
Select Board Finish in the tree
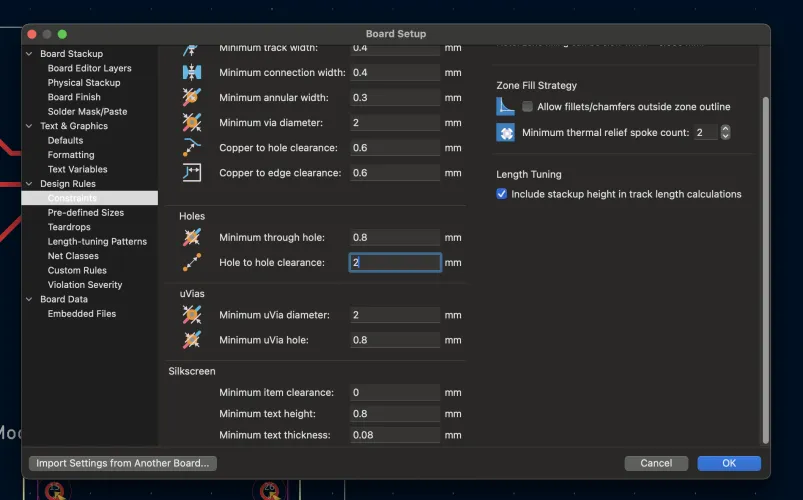tap(74, 97)
